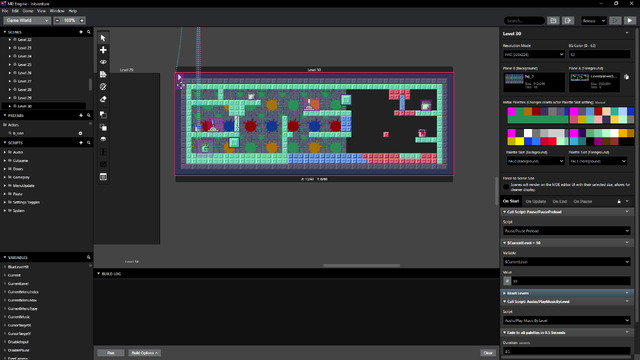Choose the plus Add tool in toolbar

pos(103,50)
